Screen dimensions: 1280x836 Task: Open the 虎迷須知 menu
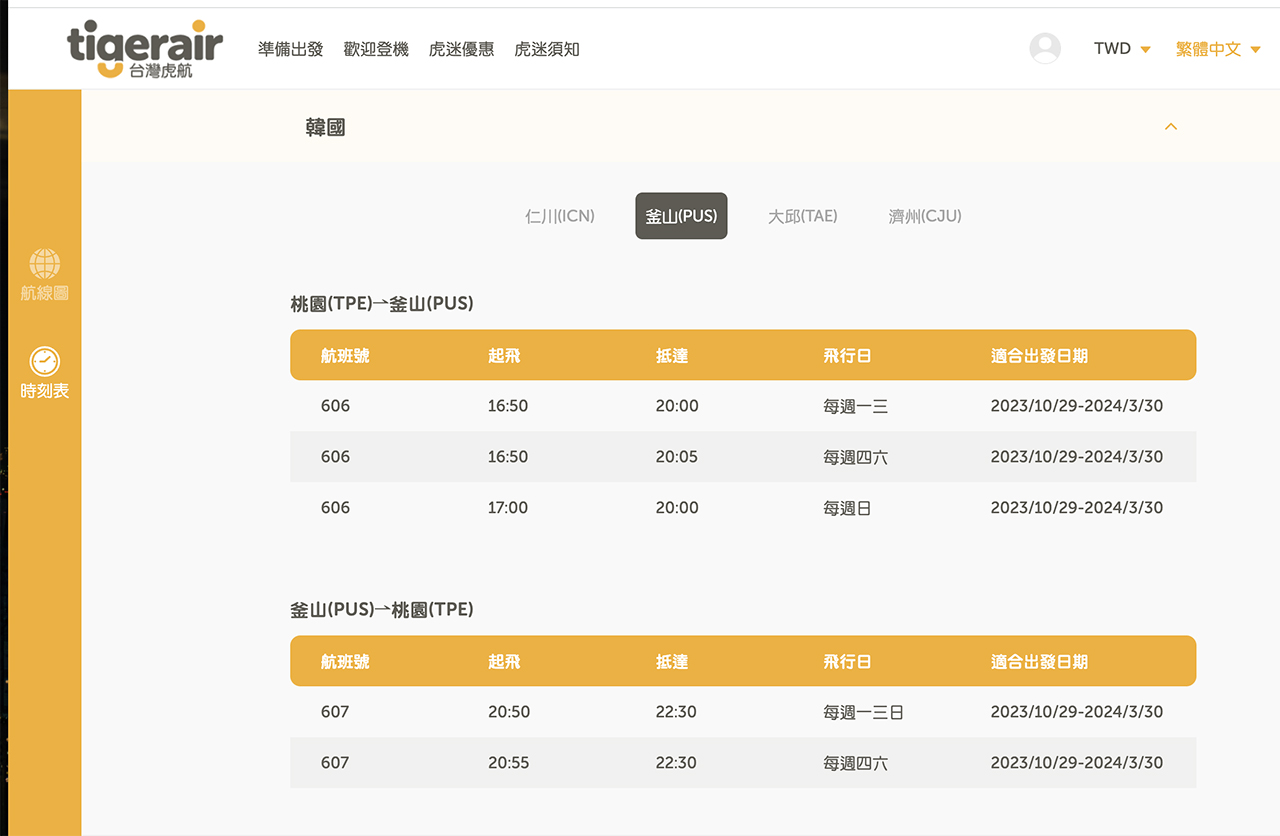(x=546, y=48)
